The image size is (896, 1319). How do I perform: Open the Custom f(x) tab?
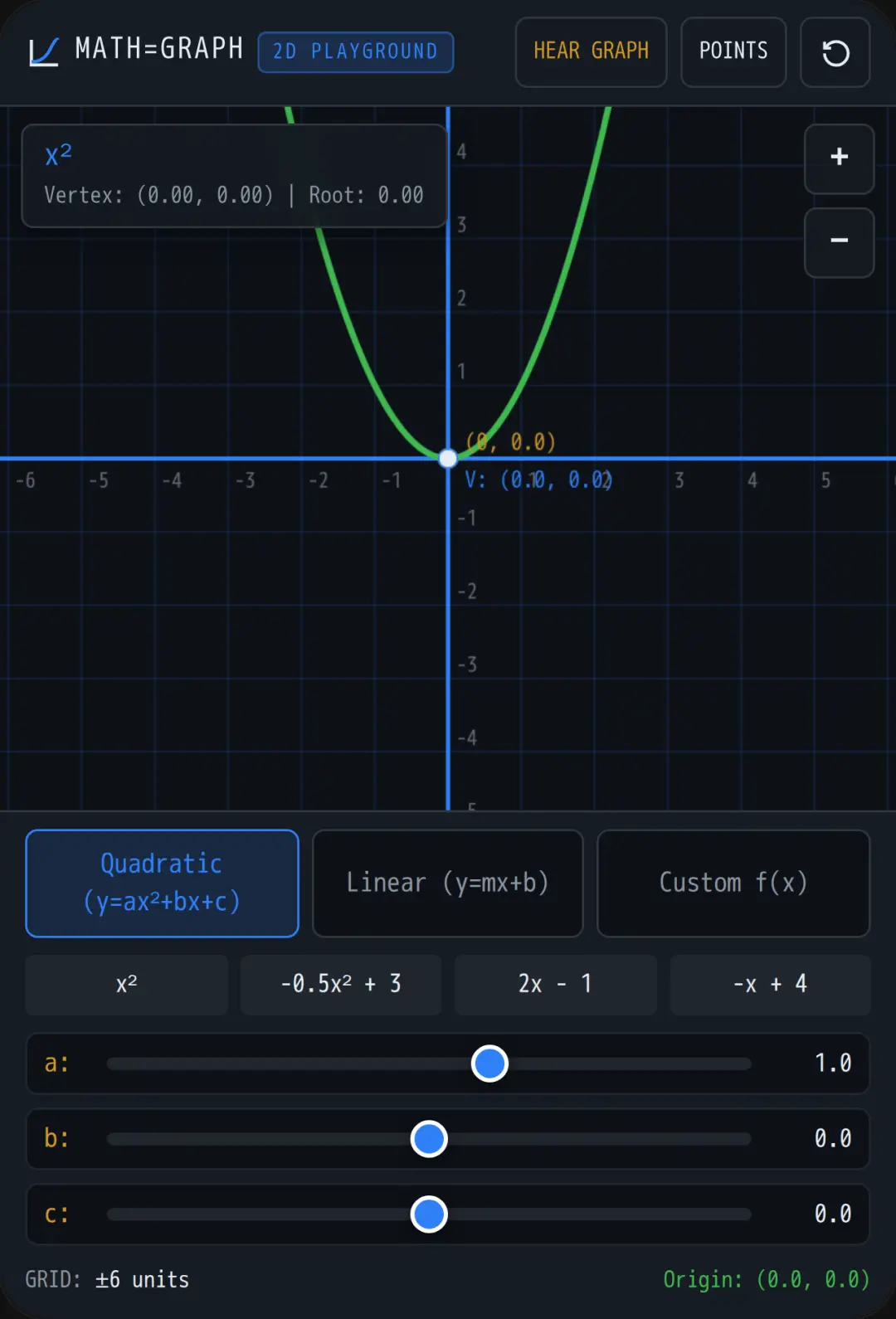click(733, 883)
